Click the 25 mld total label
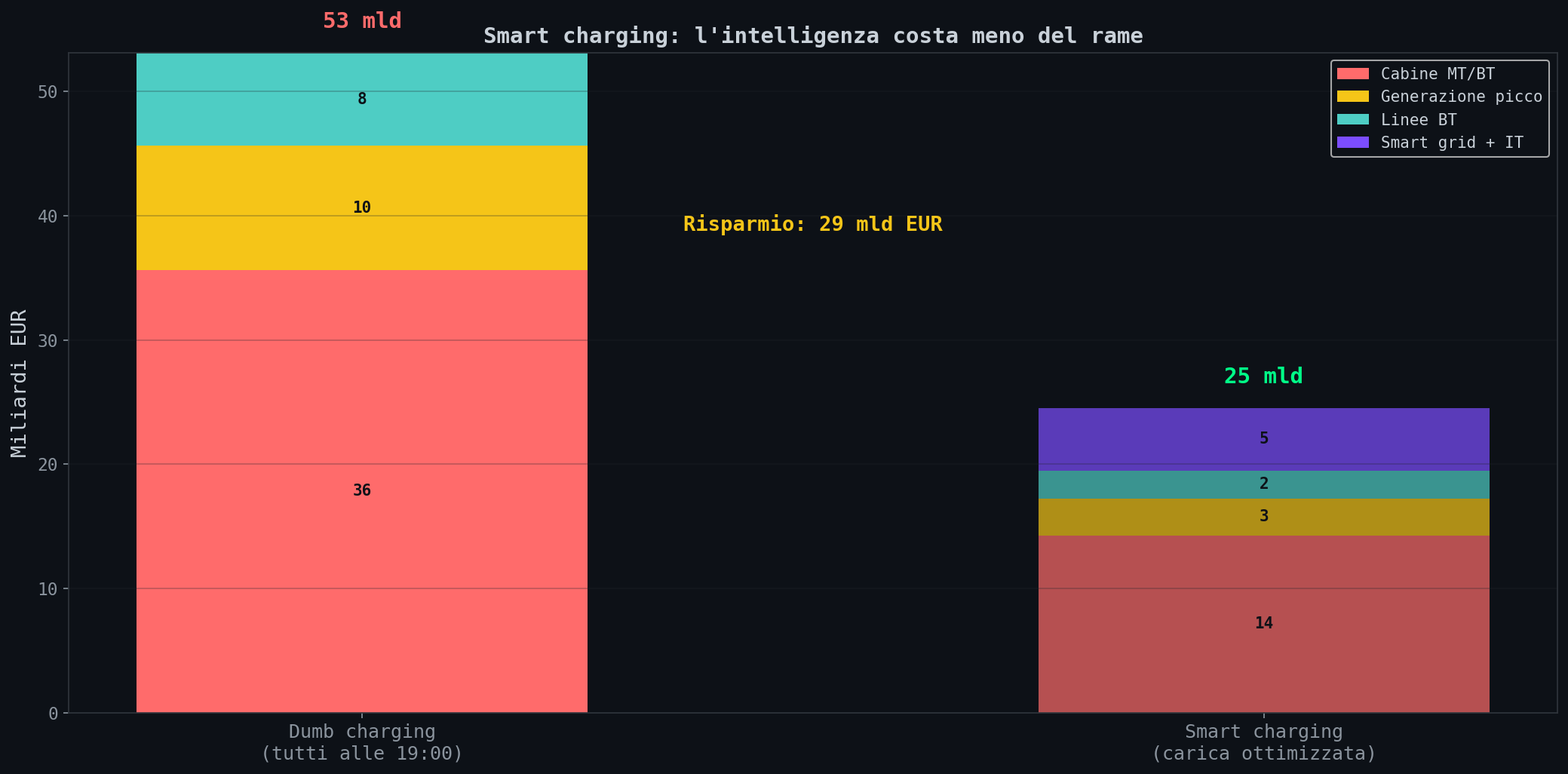1568x774 pixels. pyautogui.click(x=1263, y=375)
